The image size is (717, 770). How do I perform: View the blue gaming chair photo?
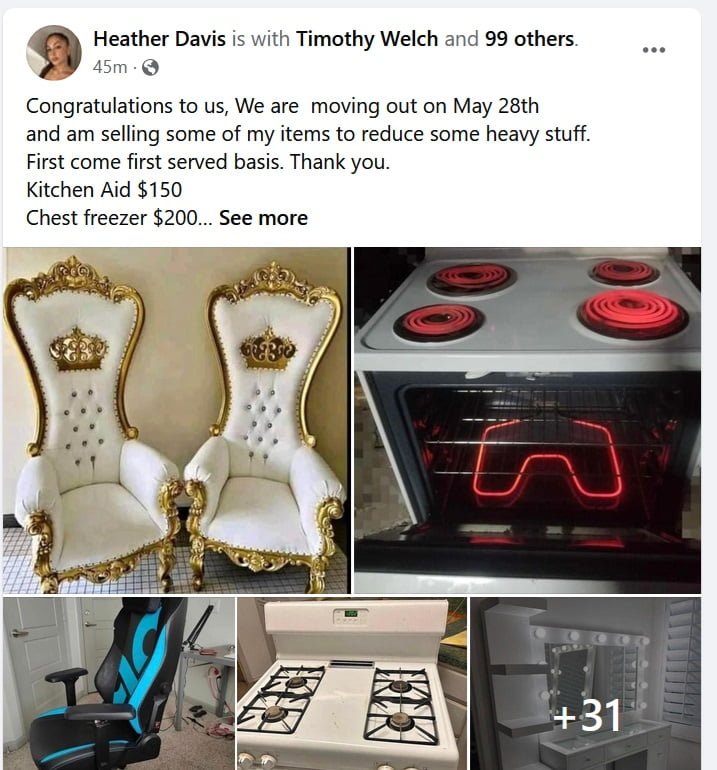(119, 684)
